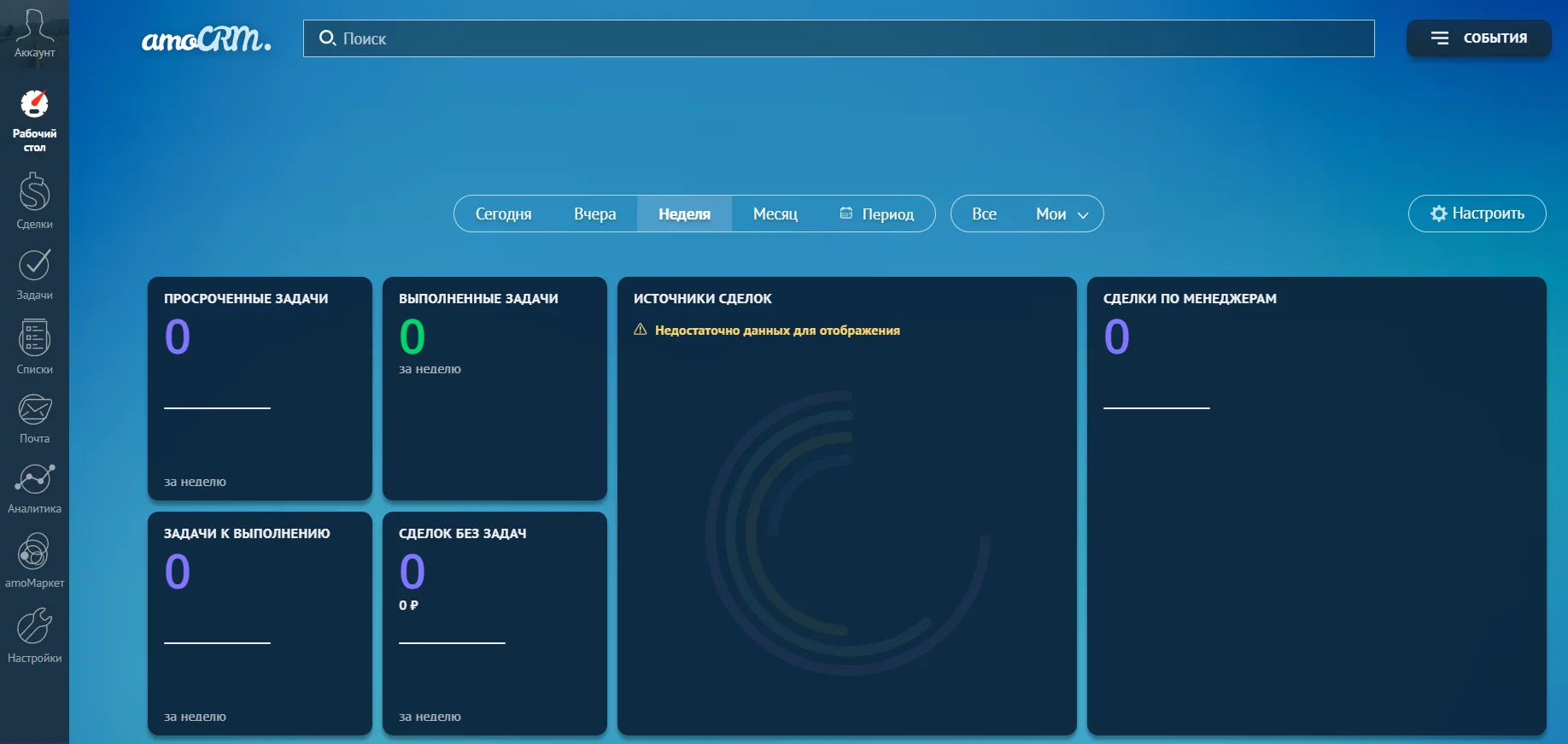The image size is (1568, 744).
Task: Open the СОБЫТИЯ panel
Action: [x=1478, y=38]
